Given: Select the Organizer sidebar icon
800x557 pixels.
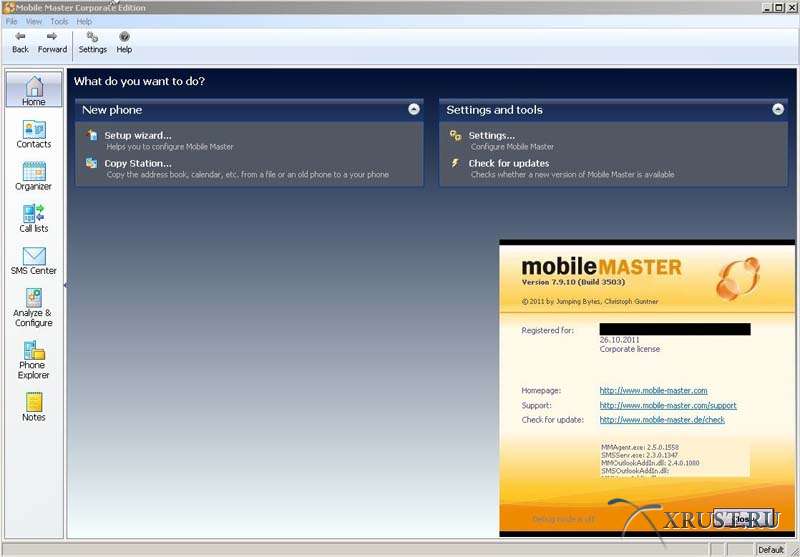Looking at the screenshot, I should pyautogui.click(x=34, y=176).
